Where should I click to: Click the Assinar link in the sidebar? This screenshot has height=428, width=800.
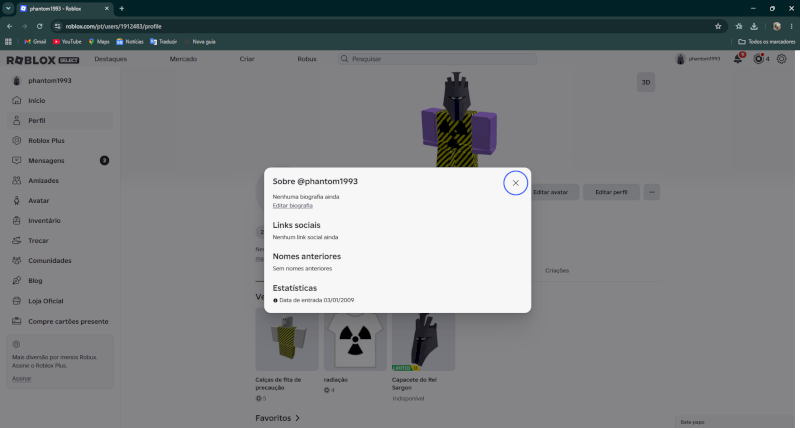coord(21,379)
